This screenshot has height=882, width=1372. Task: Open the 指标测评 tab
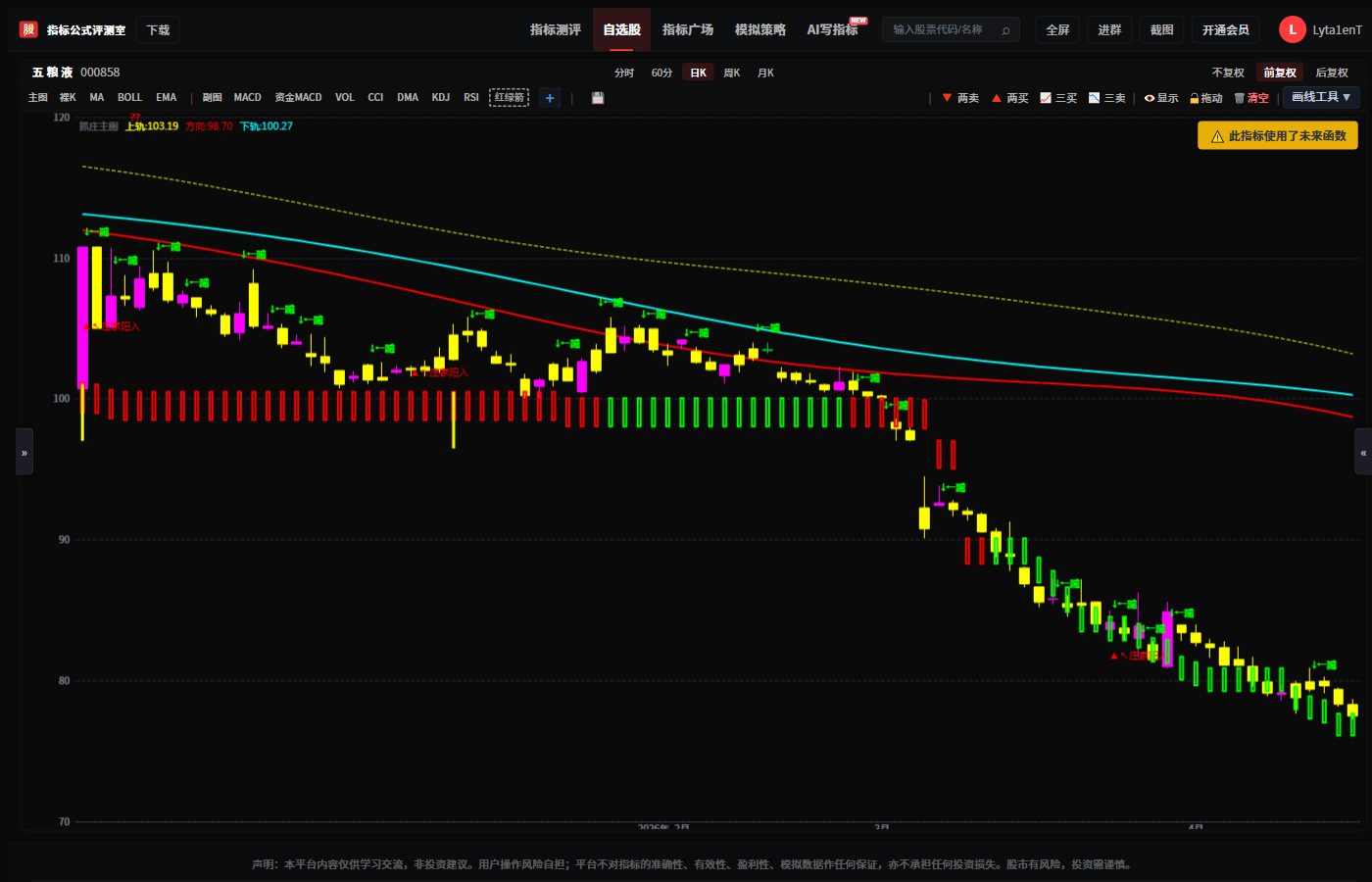click(556, 29)
